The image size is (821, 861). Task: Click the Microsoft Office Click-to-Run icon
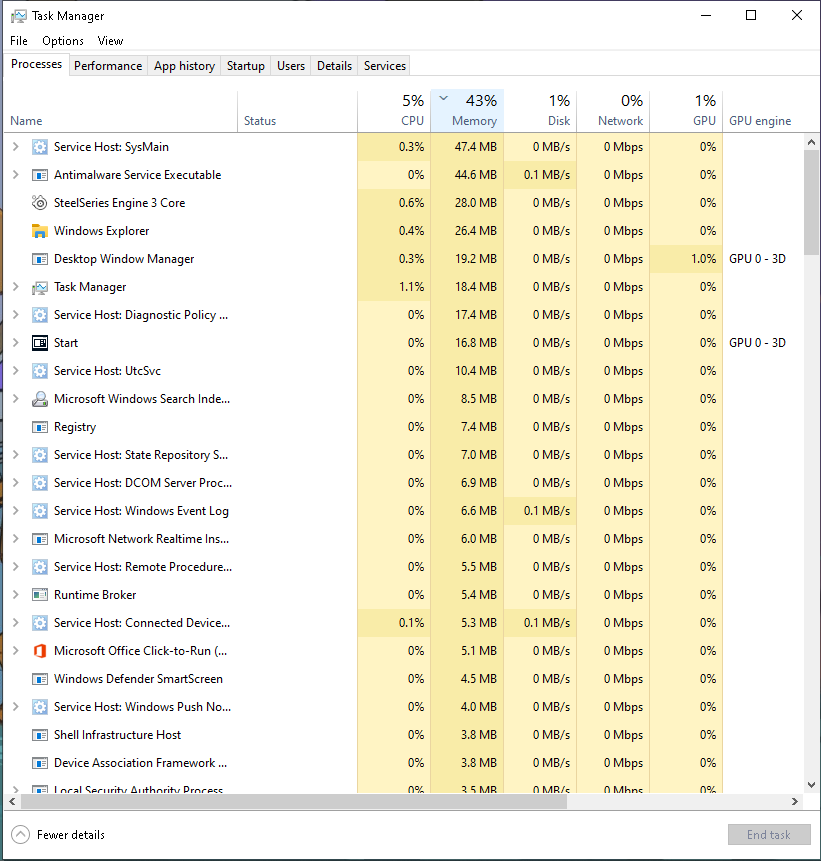coord(40,651)
